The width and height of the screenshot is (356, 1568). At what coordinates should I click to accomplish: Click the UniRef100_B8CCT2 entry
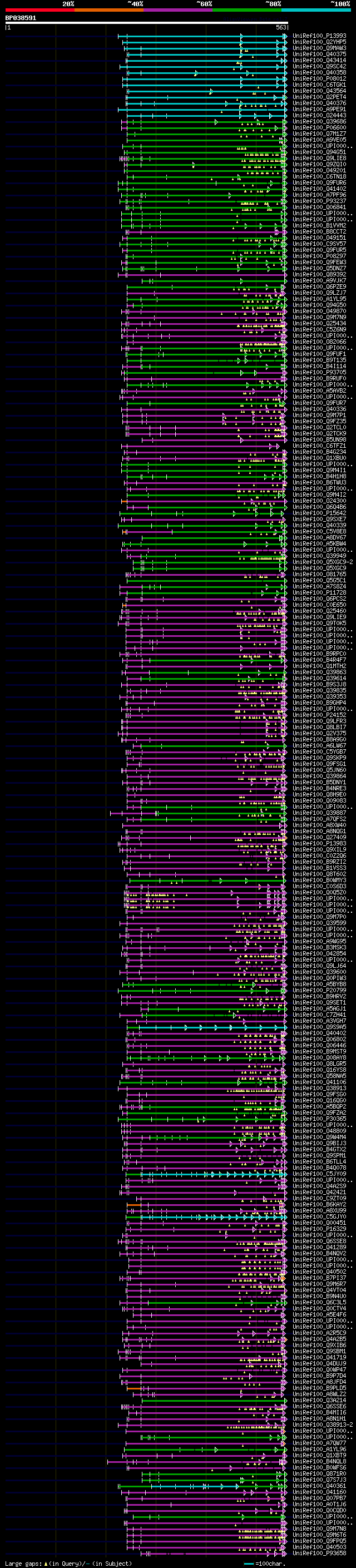(x=319, y=231)
